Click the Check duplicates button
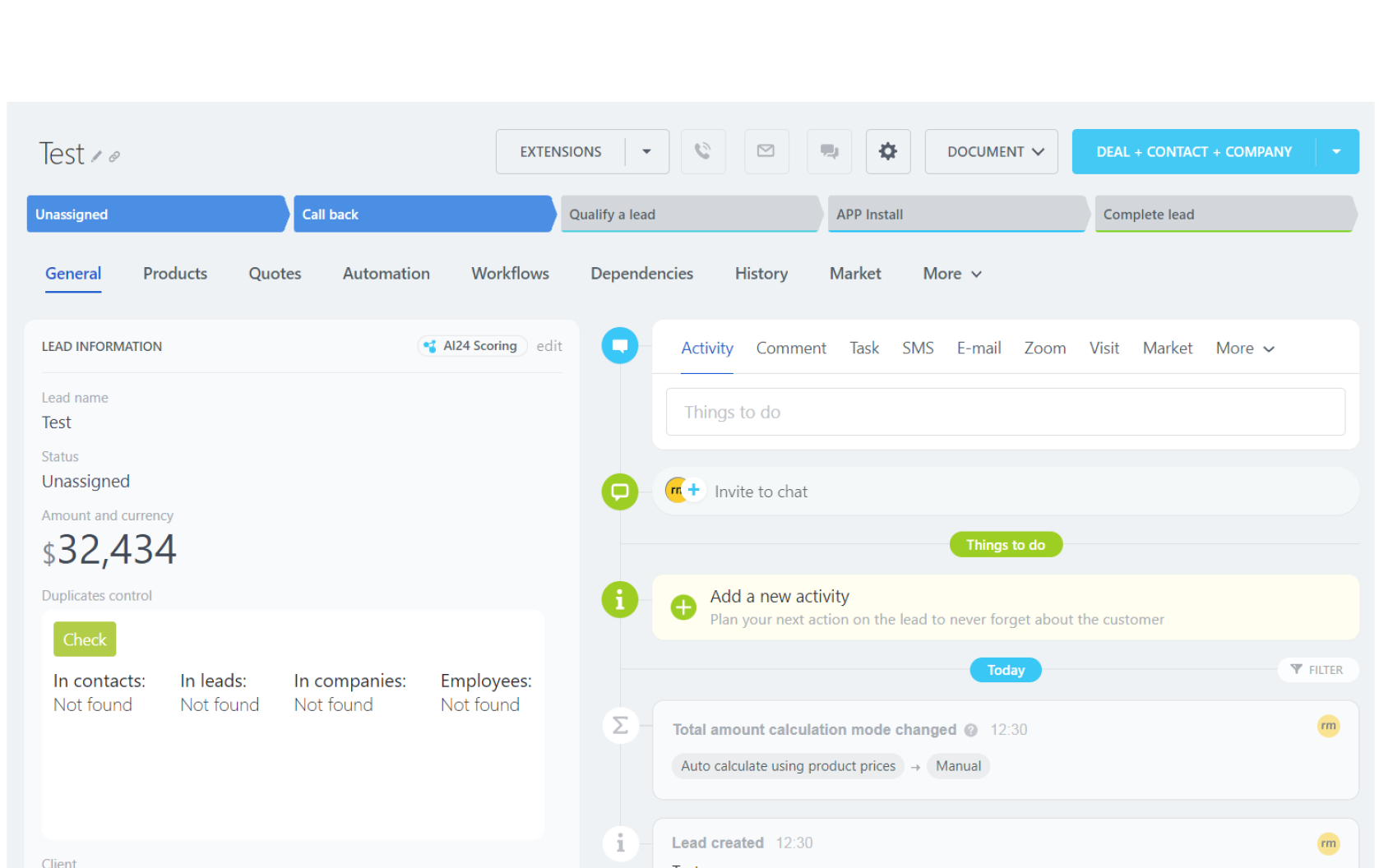Viewport: 1379px width, 868px height. (x=85, y=639)
